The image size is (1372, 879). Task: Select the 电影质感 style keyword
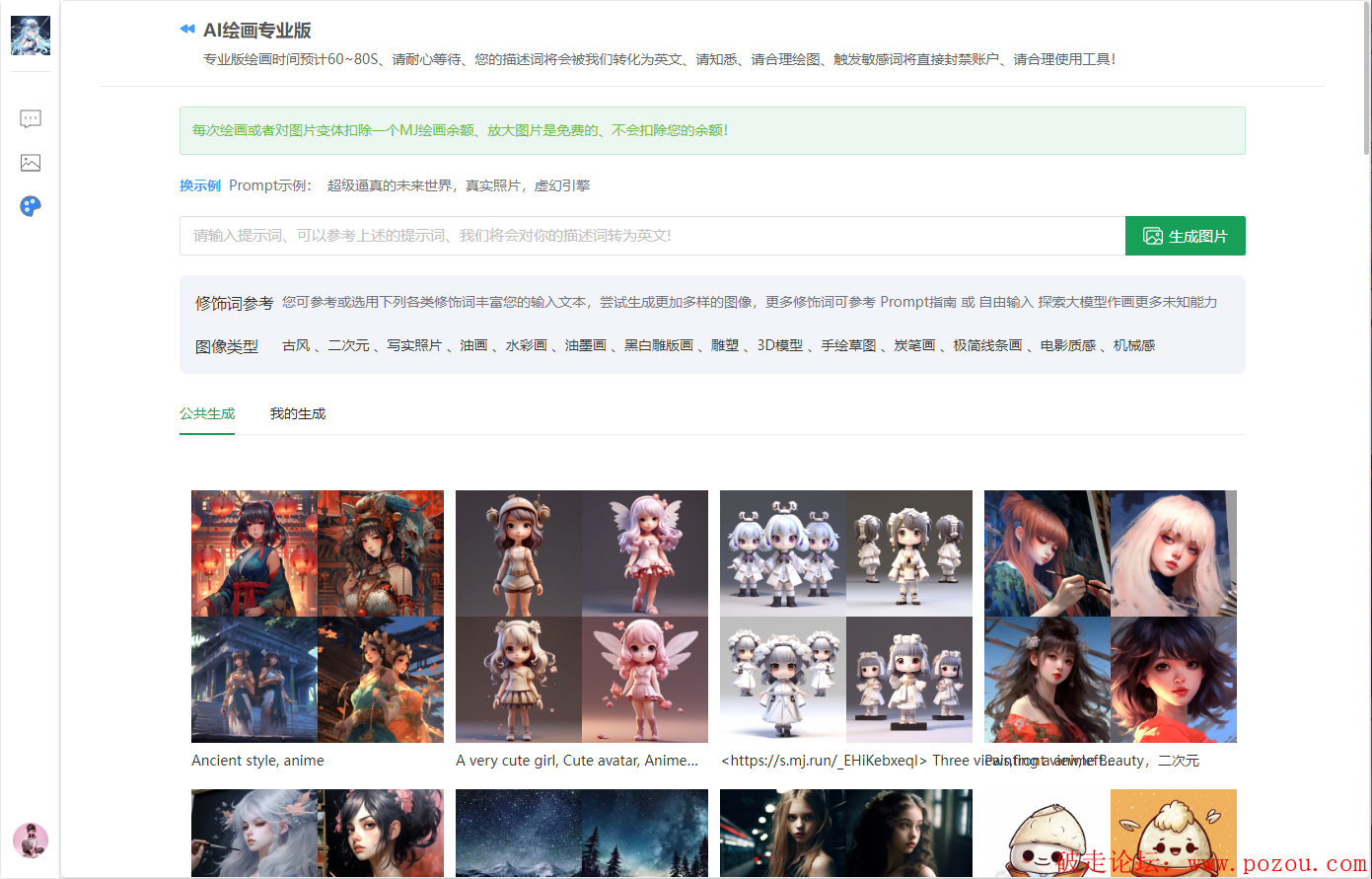pos(1068,345)
